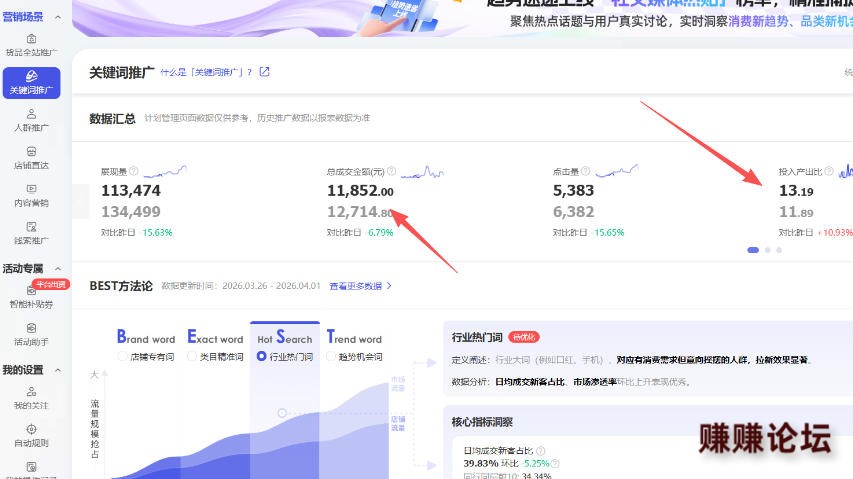The image size is (853, 479).
Task: Click help icon next to 展现量
Action: click(x=134, y=171)
